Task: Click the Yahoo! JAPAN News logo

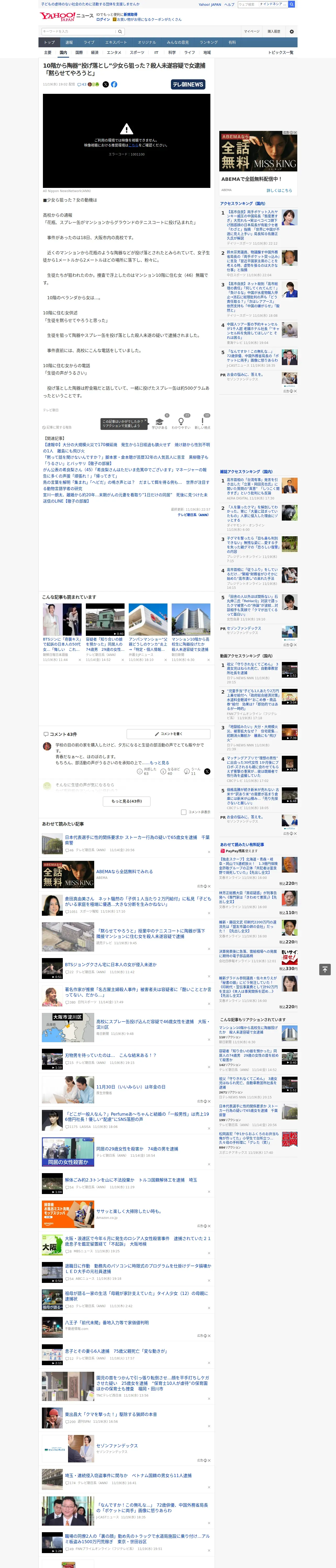Action: click(67, 16)
